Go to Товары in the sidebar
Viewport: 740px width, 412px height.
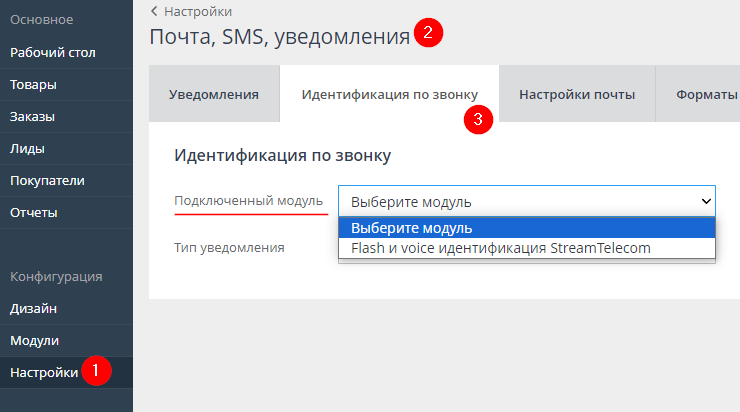(33, 84)
